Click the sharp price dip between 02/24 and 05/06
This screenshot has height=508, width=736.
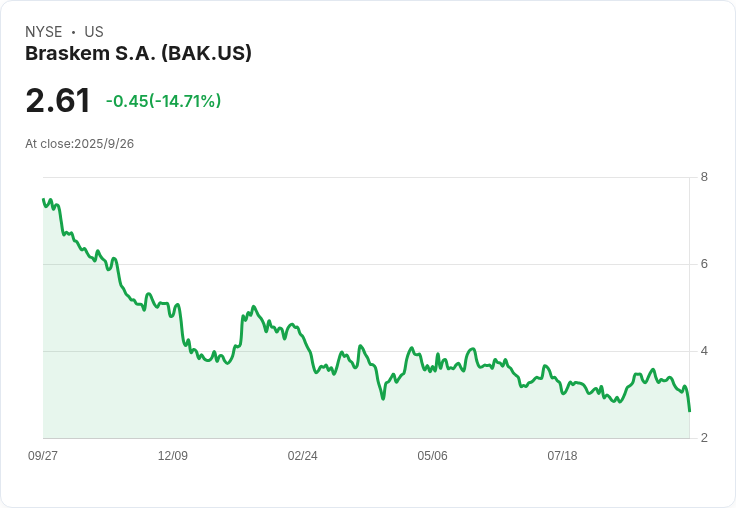point(382,398)
